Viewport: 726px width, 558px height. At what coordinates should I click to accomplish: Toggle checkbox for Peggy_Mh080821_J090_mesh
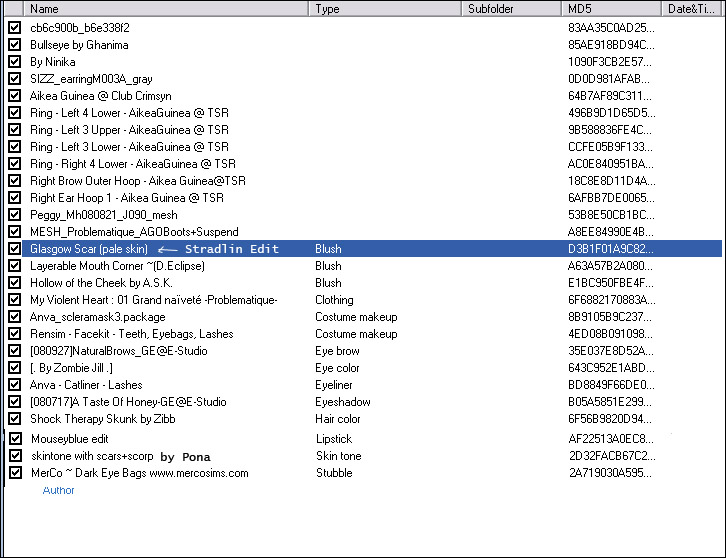click(x=14, y=215)
